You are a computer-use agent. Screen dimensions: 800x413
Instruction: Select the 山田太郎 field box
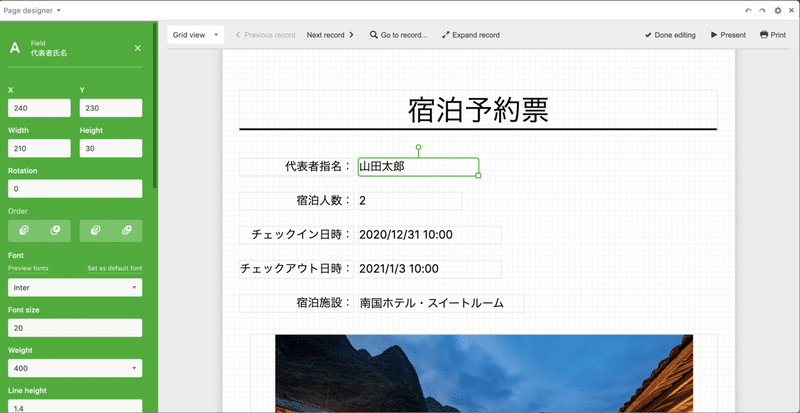[x=418, y=167]
